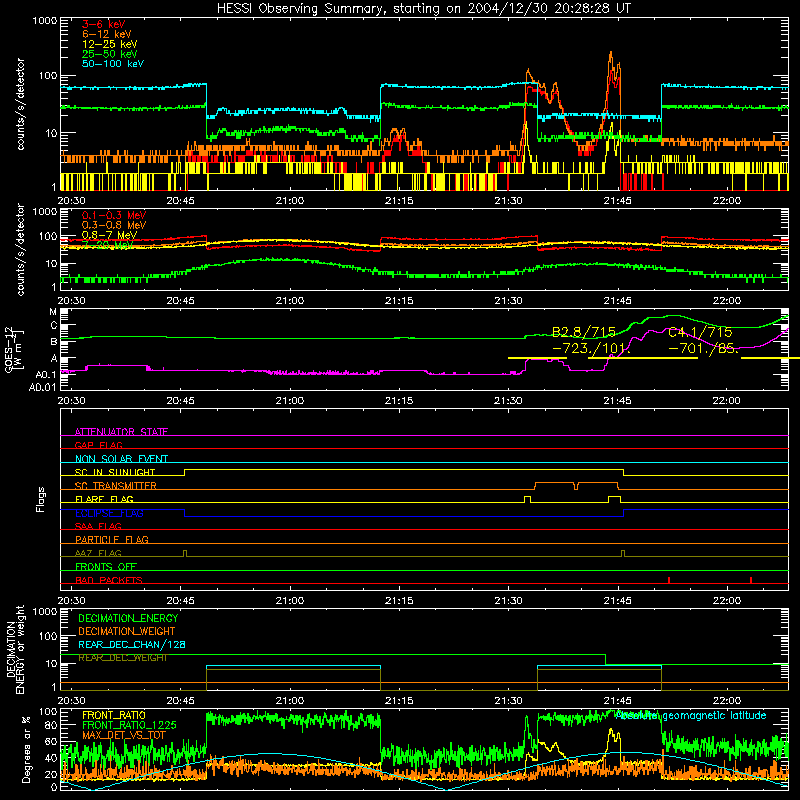Image resolution: width=800 pixels, height=800 pixels.
Task: Click the top panel counts/s/detector axis label
Action: click(x=20, y=104)
